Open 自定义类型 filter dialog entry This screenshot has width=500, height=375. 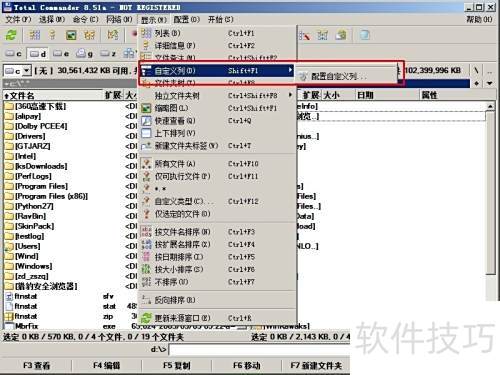[x=217, y=201]
